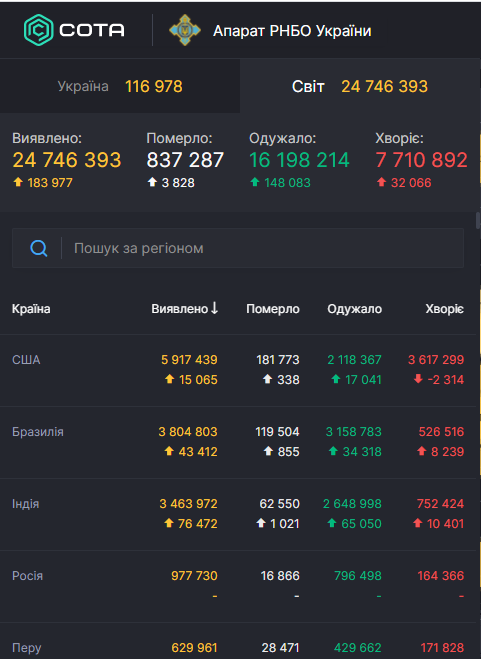
Task: Click the sort arrow next to Виявлено header
Action: [214, 308]
